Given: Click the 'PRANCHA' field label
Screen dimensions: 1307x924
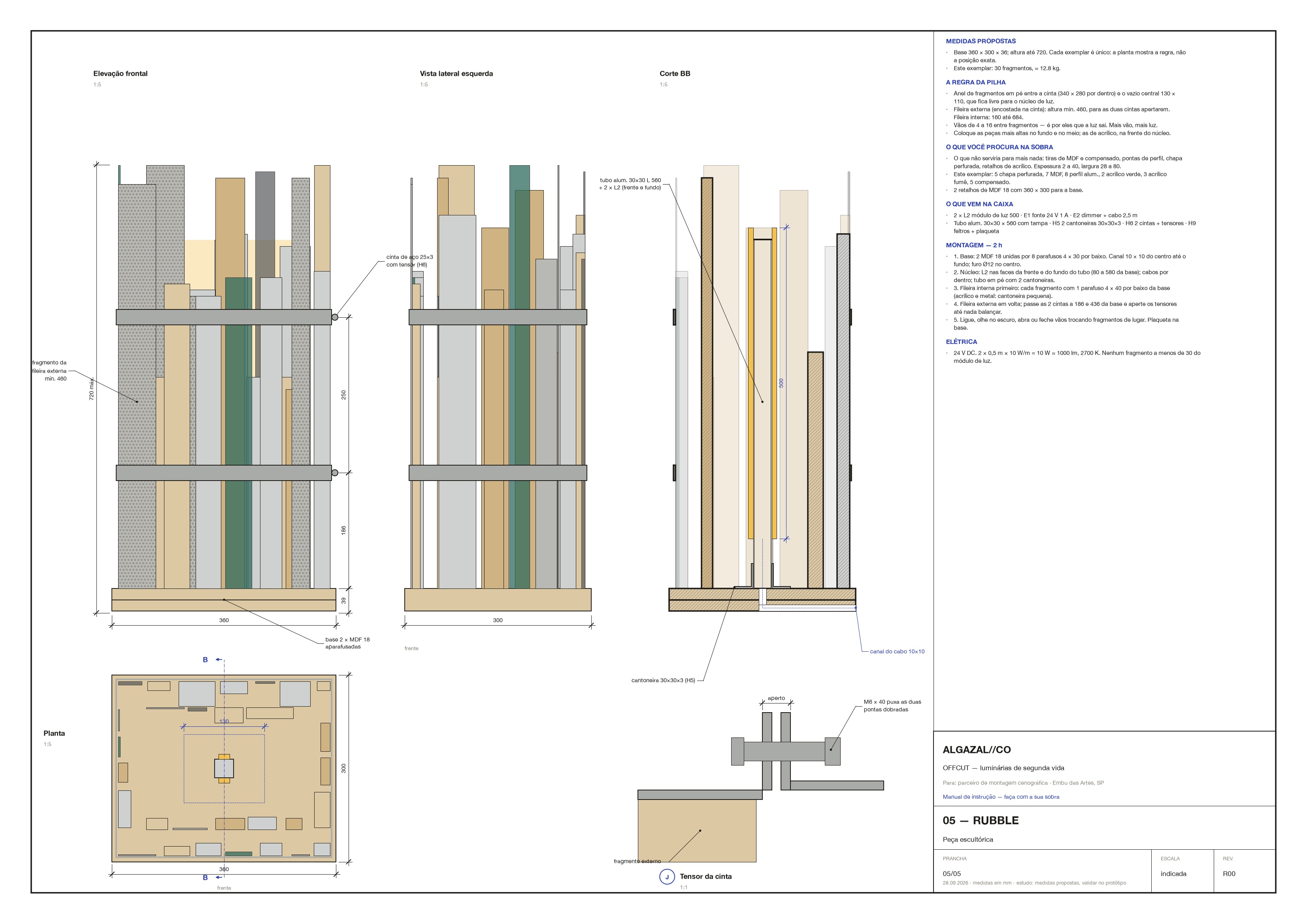Looking at the screenshot, I should click(x=954, y=858).
